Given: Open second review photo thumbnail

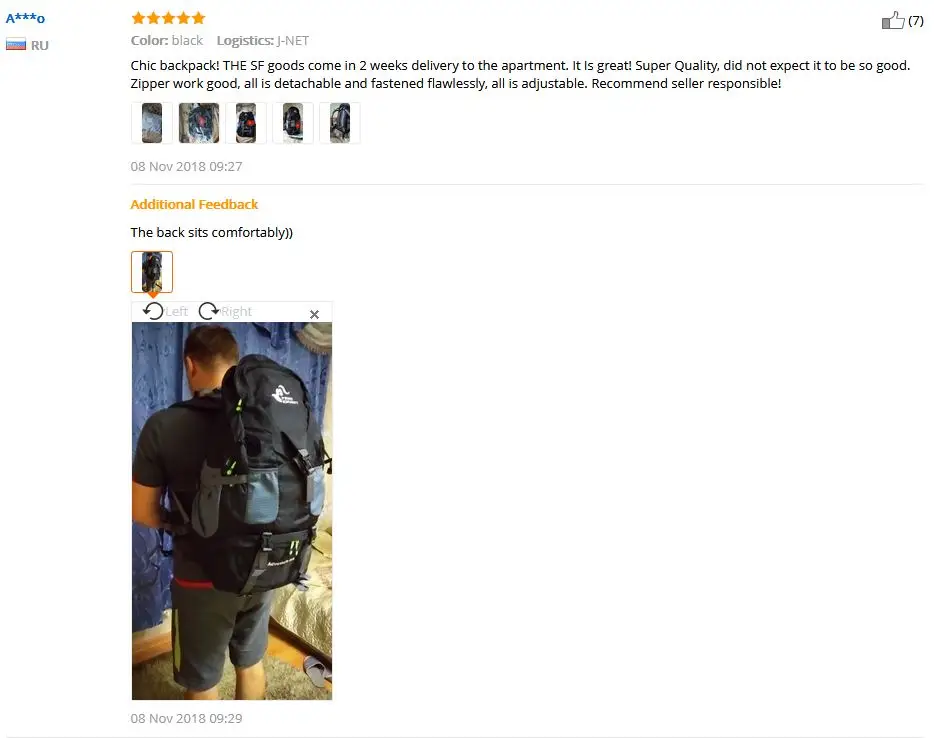Looking at the screenshot, I should (x=199, y=123).
